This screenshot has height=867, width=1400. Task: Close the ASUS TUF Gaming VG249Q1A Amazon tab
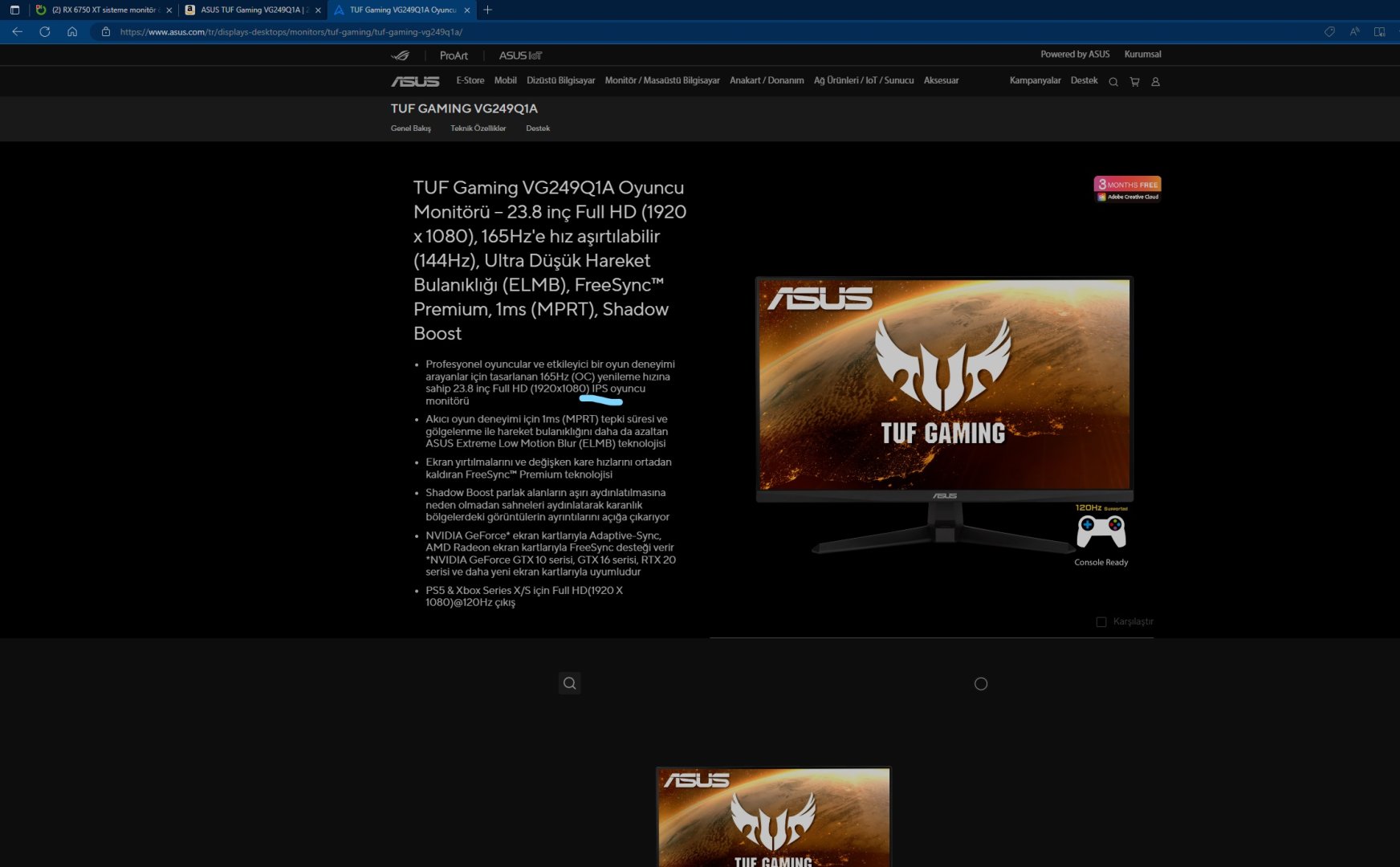pos(318,10)
